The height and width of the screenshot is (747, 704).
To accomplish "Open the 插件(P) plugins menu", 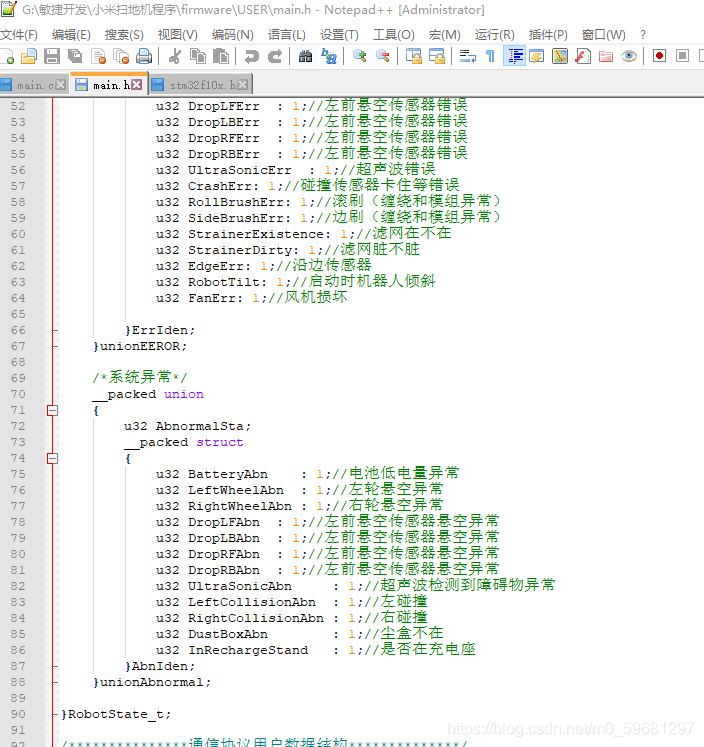I will coord(548,34).
